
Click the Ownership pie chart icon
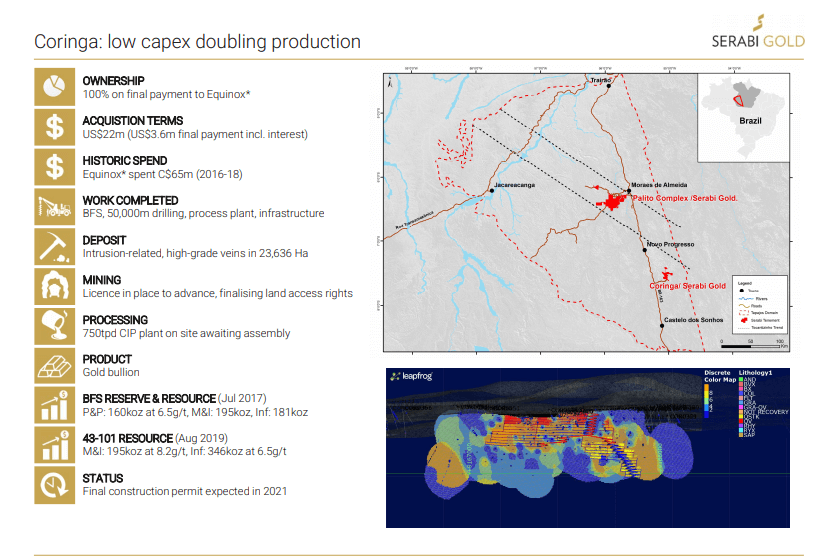pyautogui.click(x=55, y=87)
